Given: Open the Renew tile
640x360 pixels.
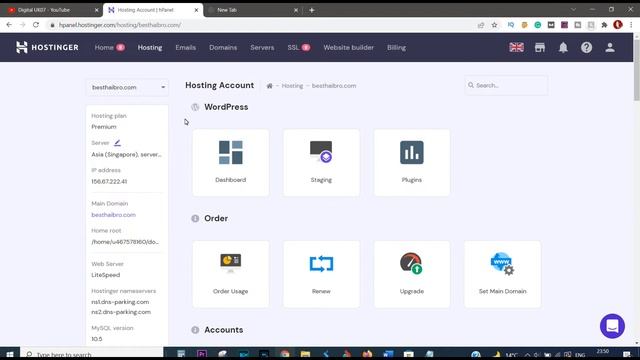Looking at the screenshot, I should (x=321, y=274).
